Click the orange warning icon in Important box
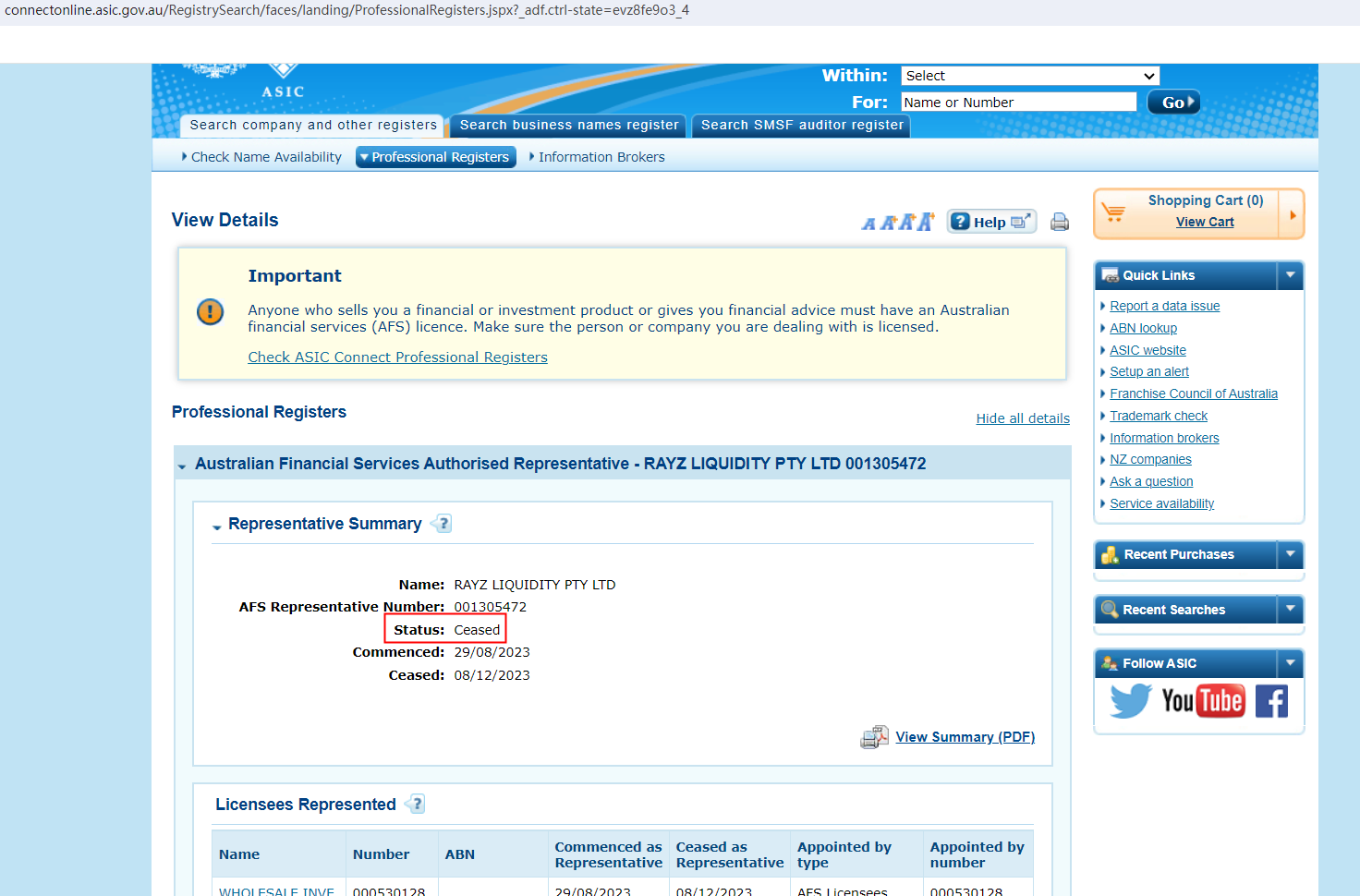 tap(211, 311)
